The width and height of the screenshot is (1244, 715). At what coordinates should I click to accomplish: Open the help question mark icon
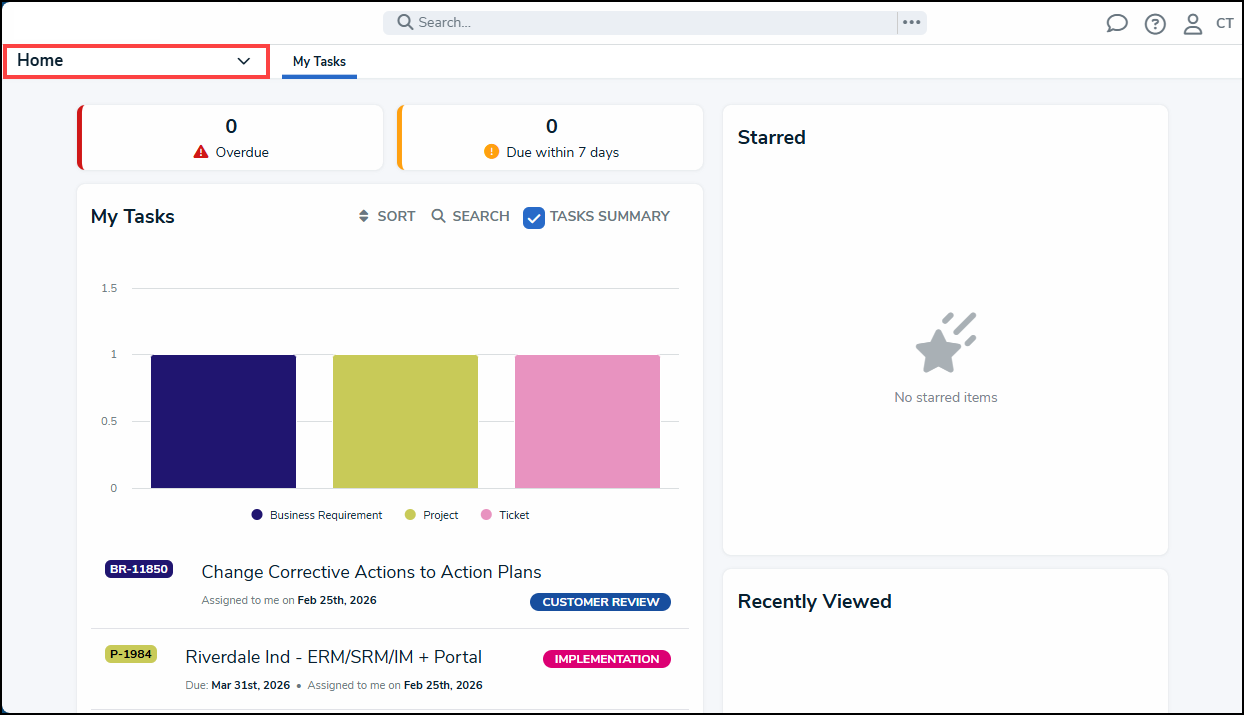click(x=1155, y=24)
